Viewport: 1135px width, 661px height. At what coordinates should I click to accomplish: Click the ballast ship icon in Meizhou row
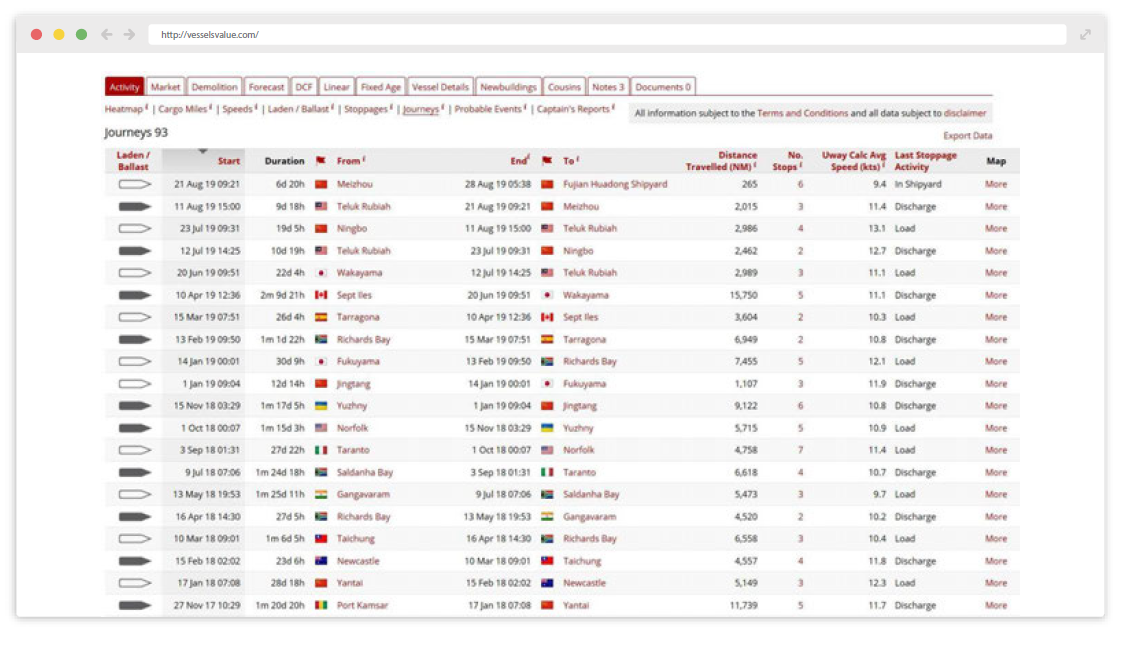(x=134, y=184)
